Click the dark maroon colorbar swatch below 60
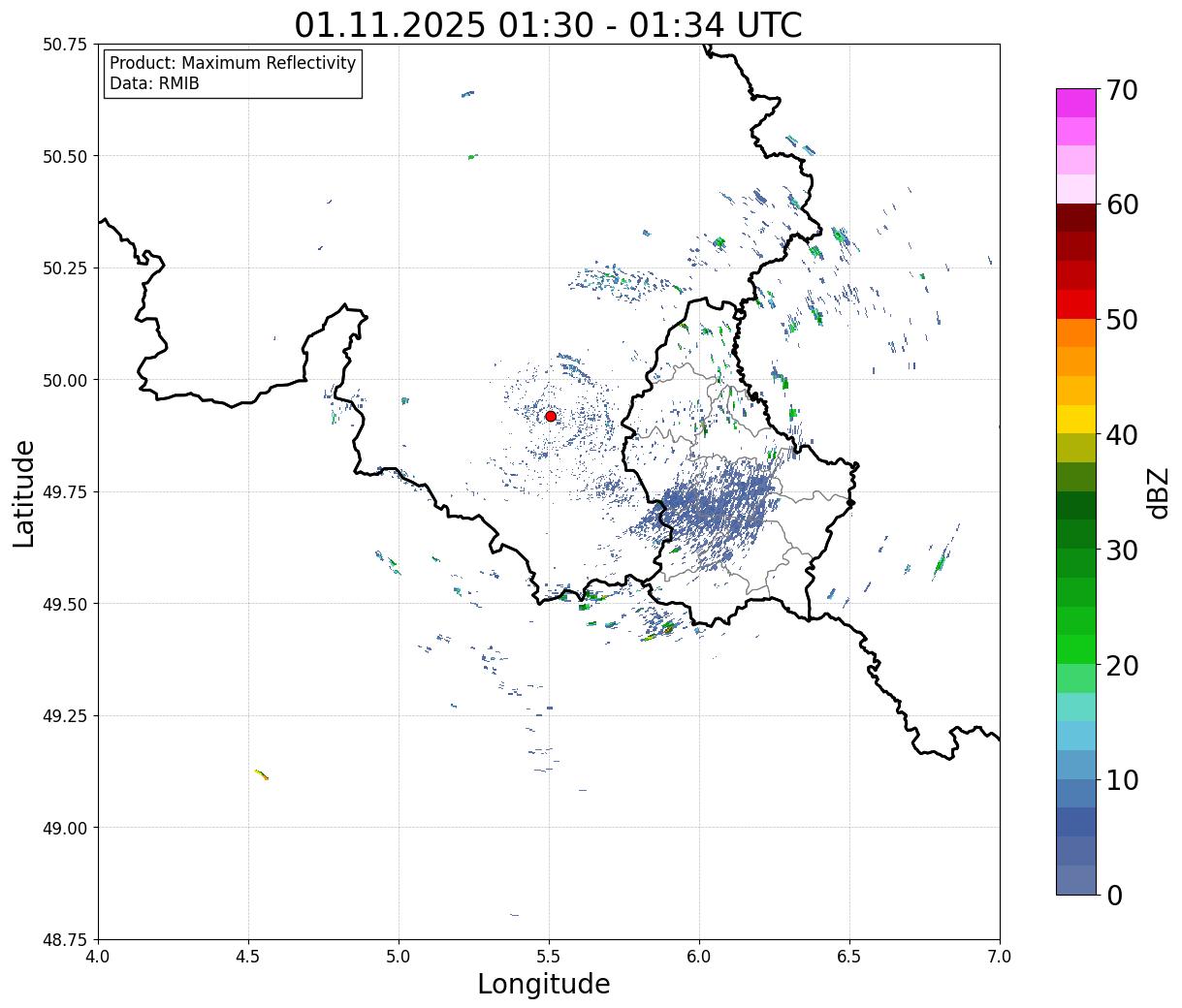This screenshot has width=1182, height=1008. click(1076, 218)
